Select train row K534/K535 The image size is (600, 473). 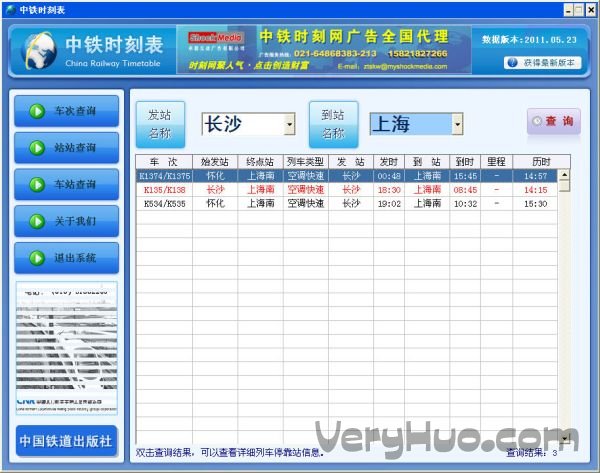pos(347,203)
